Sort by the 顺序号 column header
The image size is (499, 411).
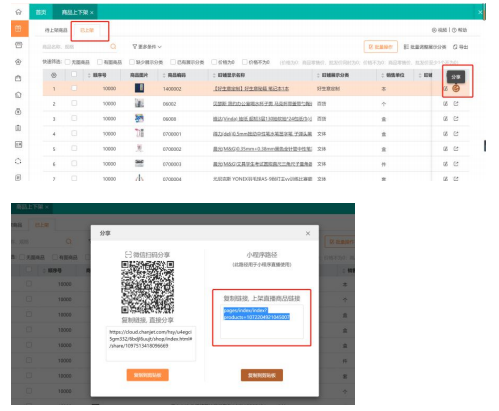point(97,75)
